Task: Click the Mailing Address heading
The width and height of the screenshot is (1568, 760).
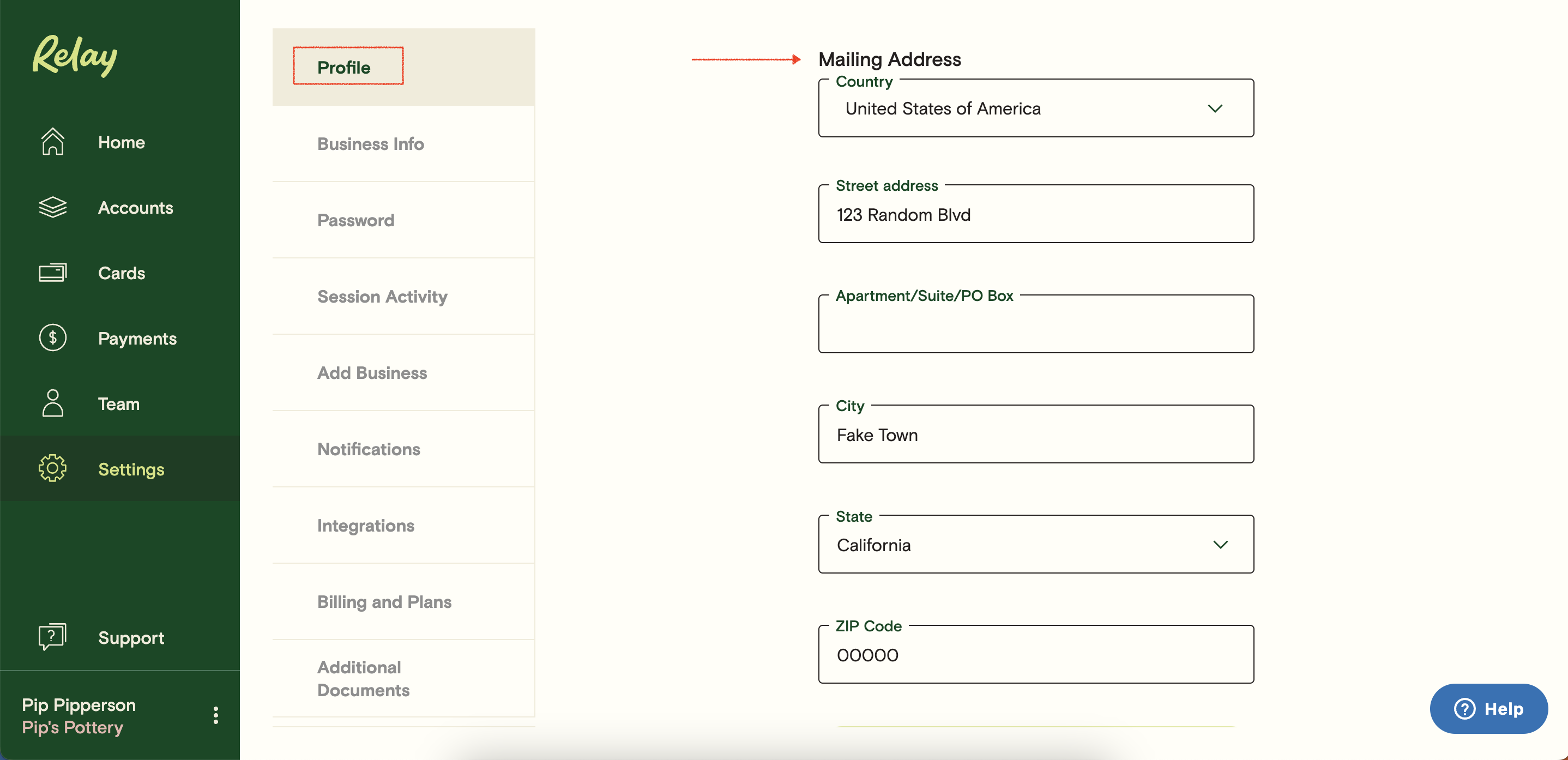Action: click(889, 59)
